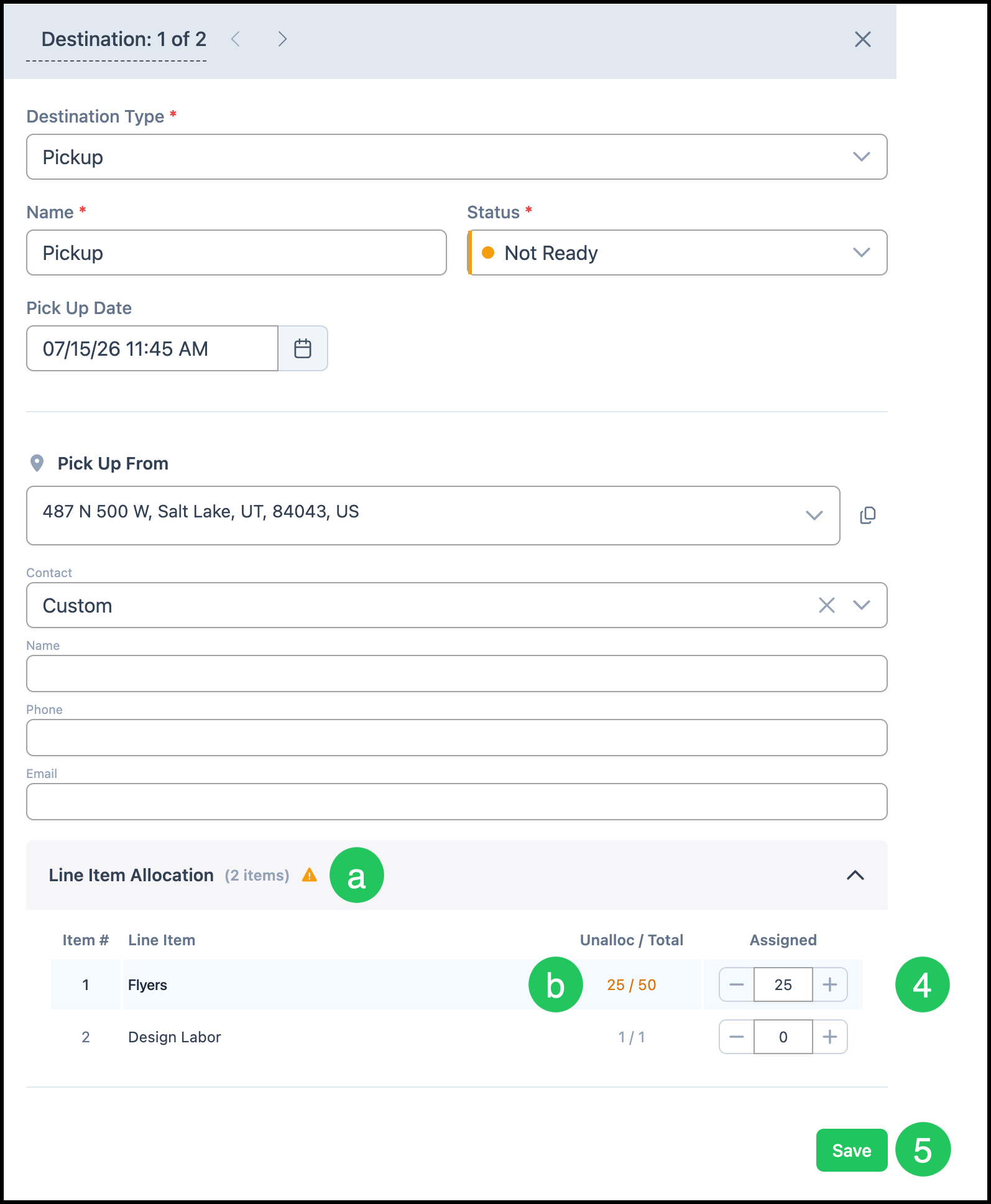This screenshot has height=1204, width=991.
Task: Click the Item # column header
Action: [x=86, y=940]
